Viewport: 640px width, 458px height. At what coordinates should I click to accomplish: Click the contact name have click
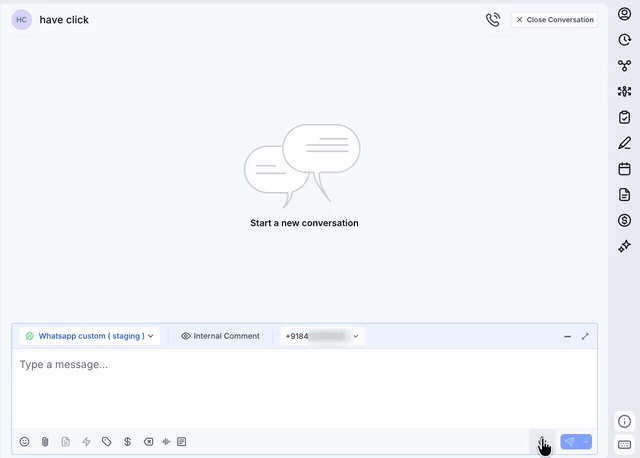click(64, 20)
